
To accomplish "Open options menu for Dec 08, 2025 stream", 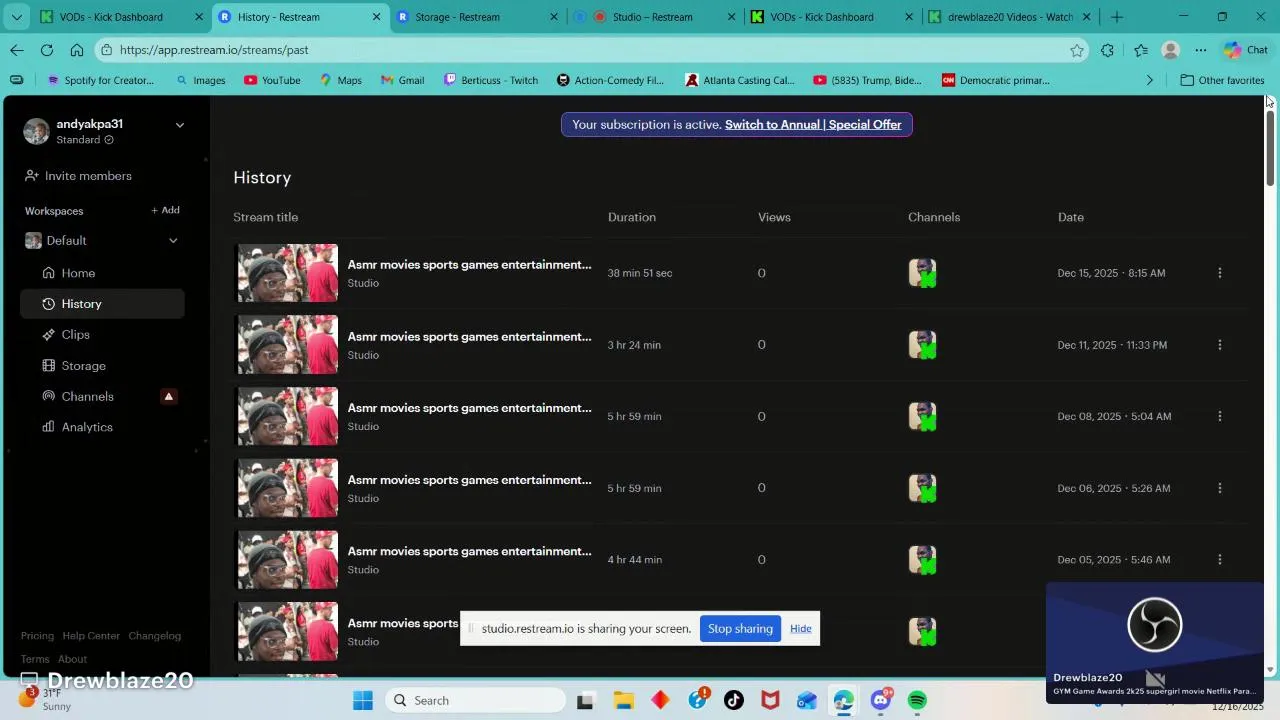I will click(1219, 416).
